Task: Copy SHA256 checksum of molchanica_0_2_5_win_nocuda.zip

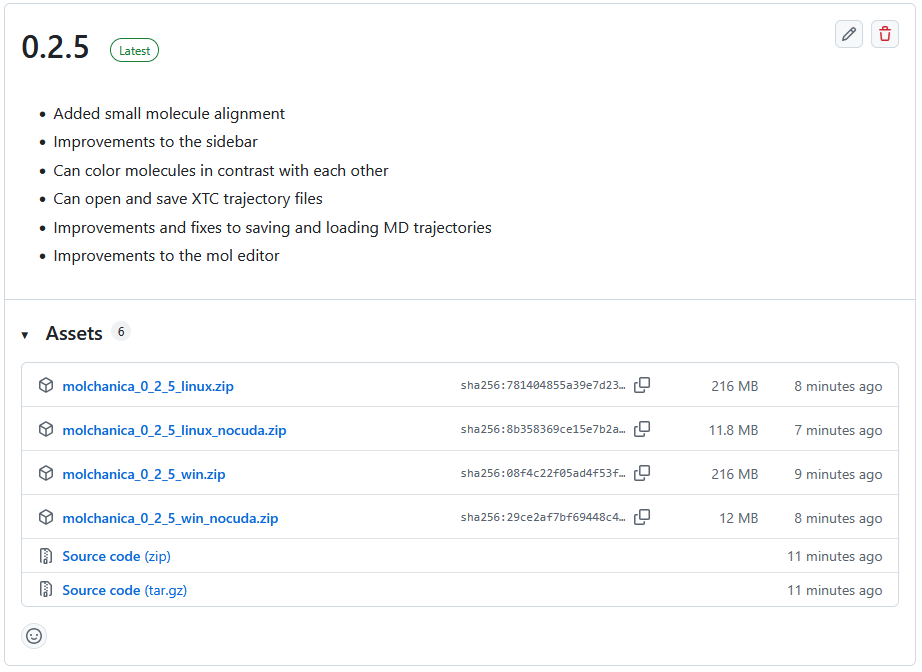Action: (x=642, y=517)
